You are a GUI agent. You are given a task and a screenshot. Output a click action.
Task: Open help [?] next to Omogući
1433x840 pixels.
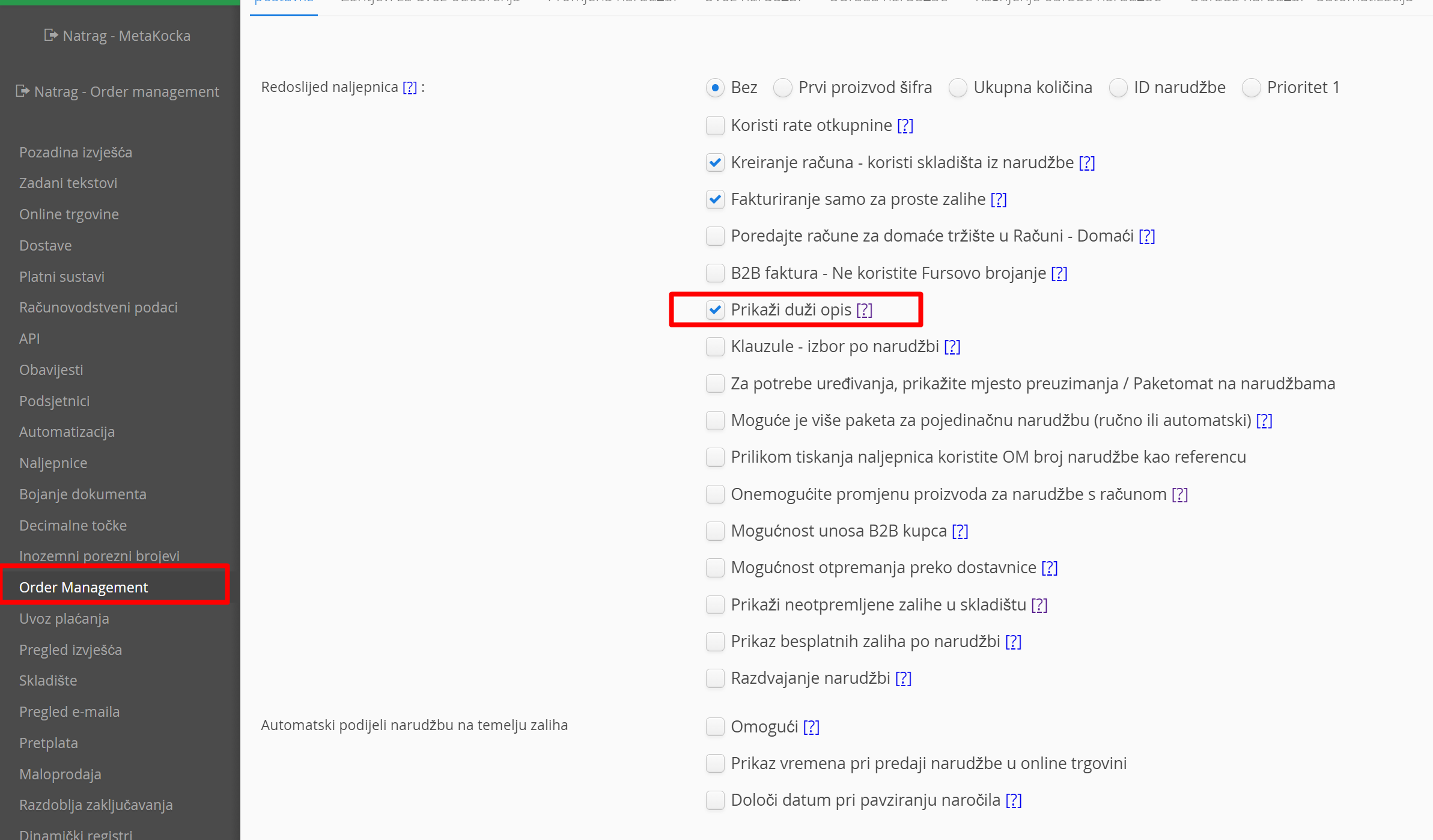(811, 727)
